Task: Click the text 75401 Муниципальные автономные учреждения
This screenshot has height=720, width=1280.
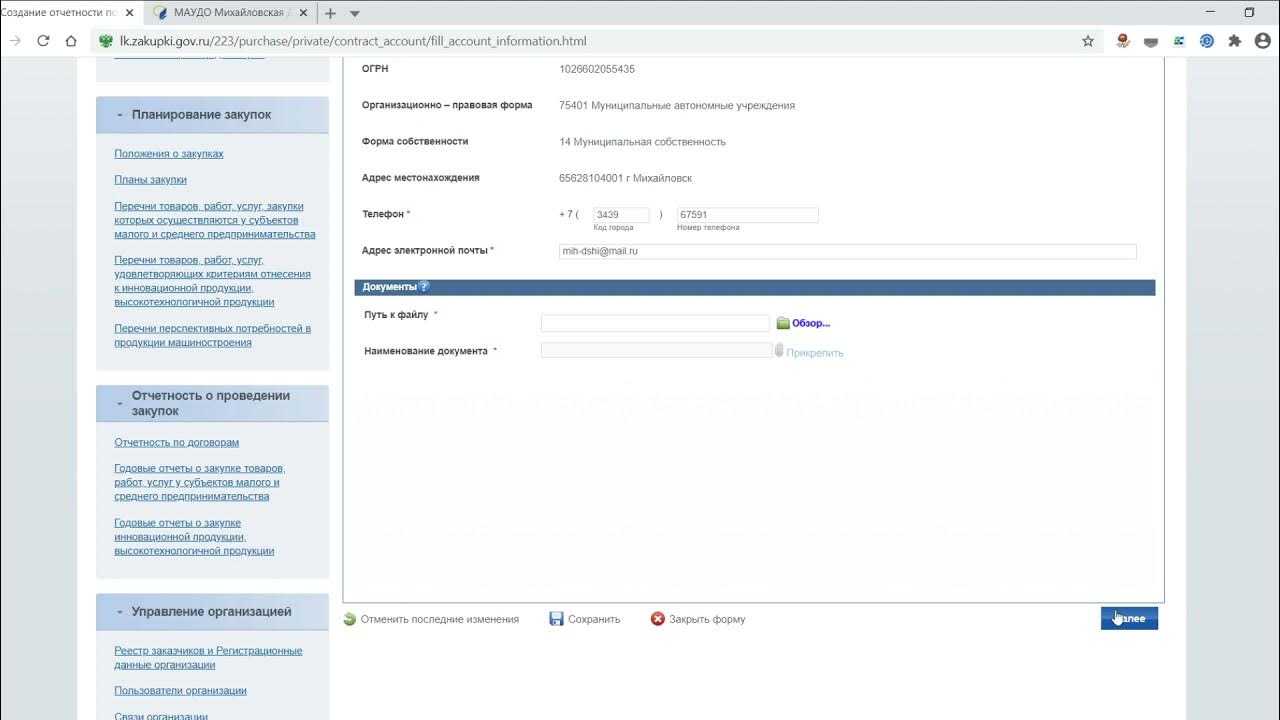Action: point(677,105)
